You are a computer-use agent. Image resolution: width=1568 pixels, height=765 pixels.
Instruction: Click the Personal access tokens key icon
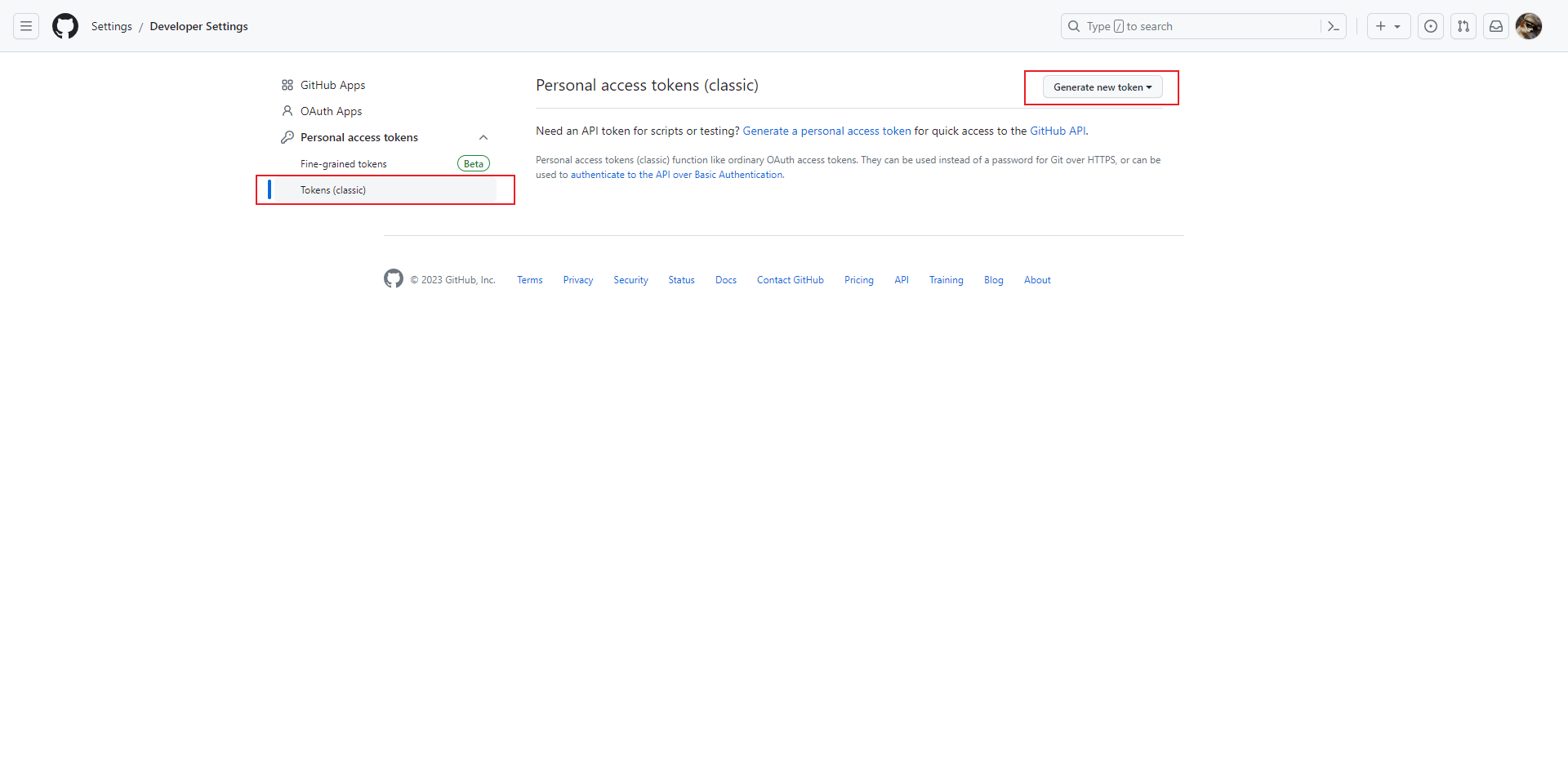(287, 137)
